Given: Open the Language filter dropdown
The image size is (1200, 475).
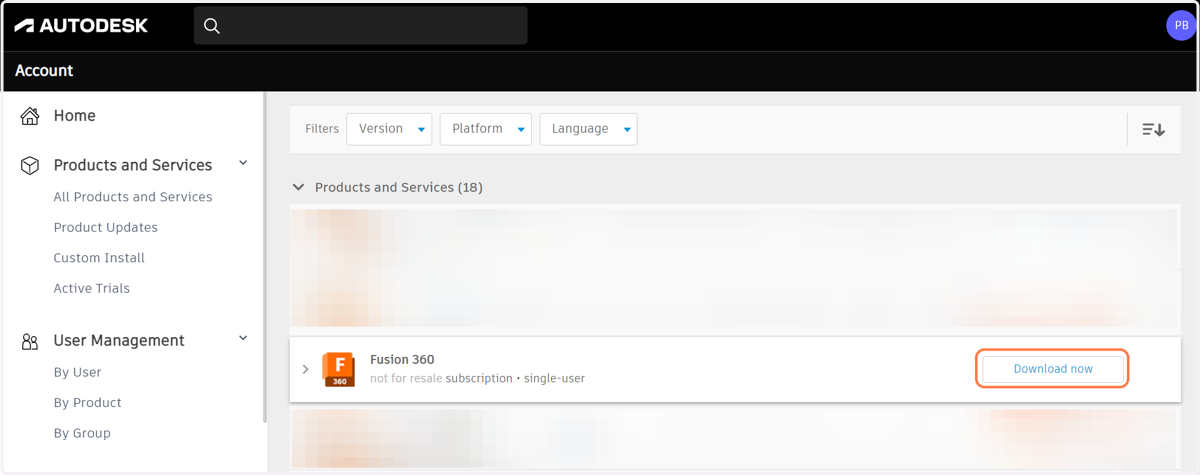Looking at the screenshot, I should click(x=588, y=129).
